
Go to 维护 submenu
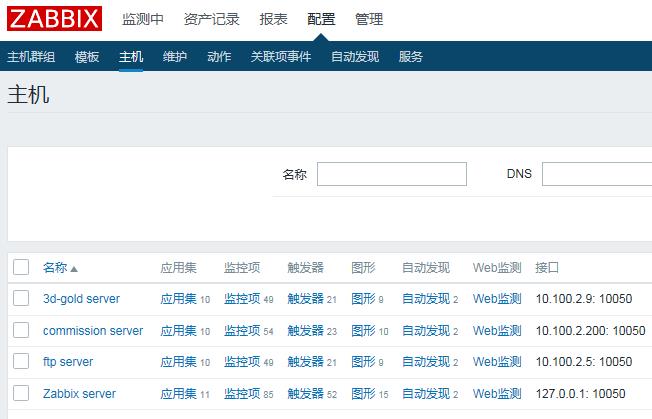175,57
